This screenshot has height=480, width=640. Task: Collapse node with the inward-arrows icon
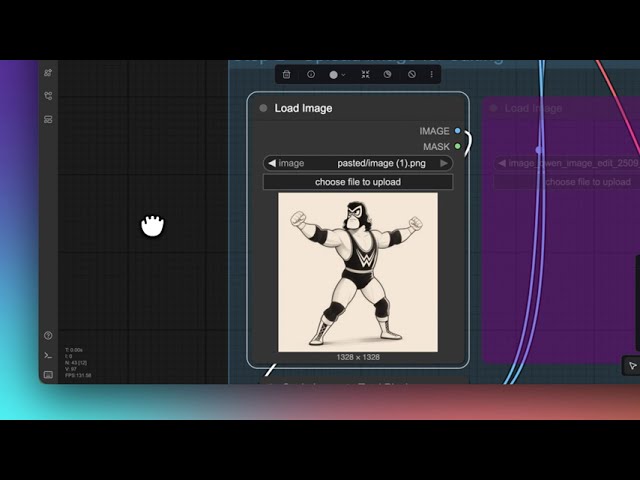click(365, 74)
